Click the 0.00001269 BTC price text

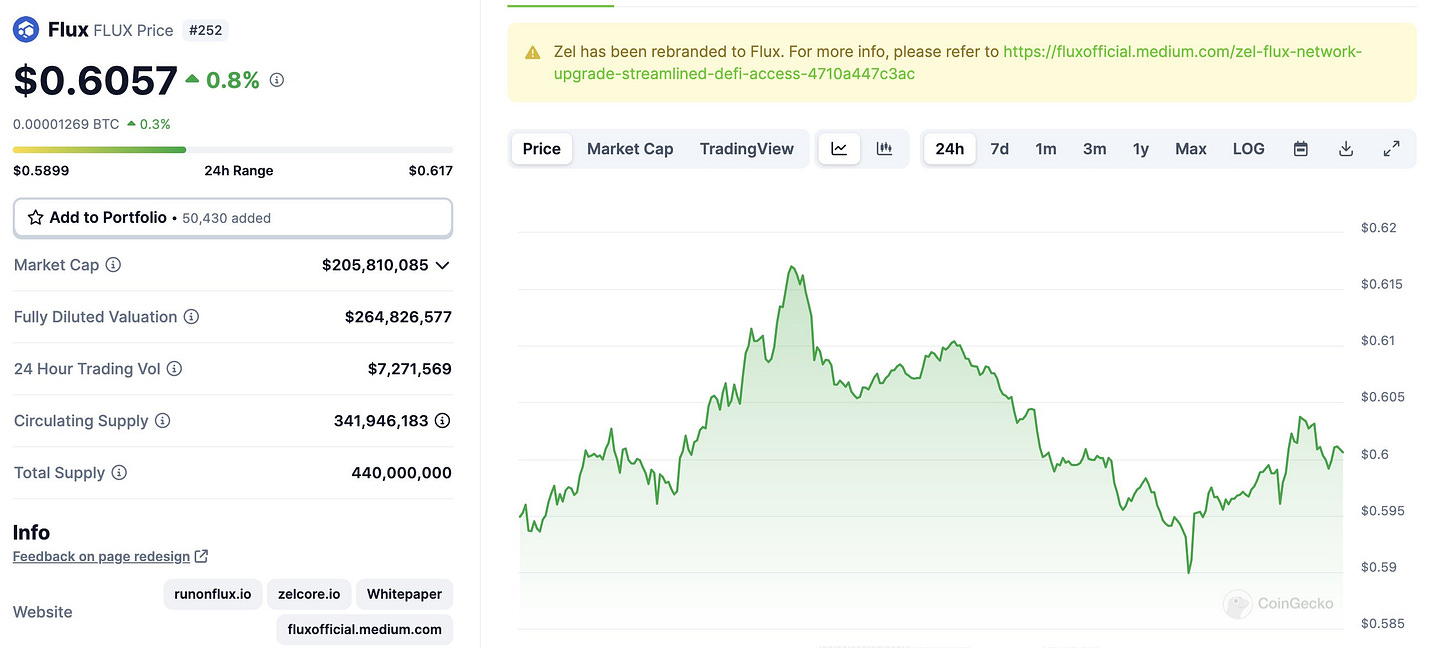(66, 124)
